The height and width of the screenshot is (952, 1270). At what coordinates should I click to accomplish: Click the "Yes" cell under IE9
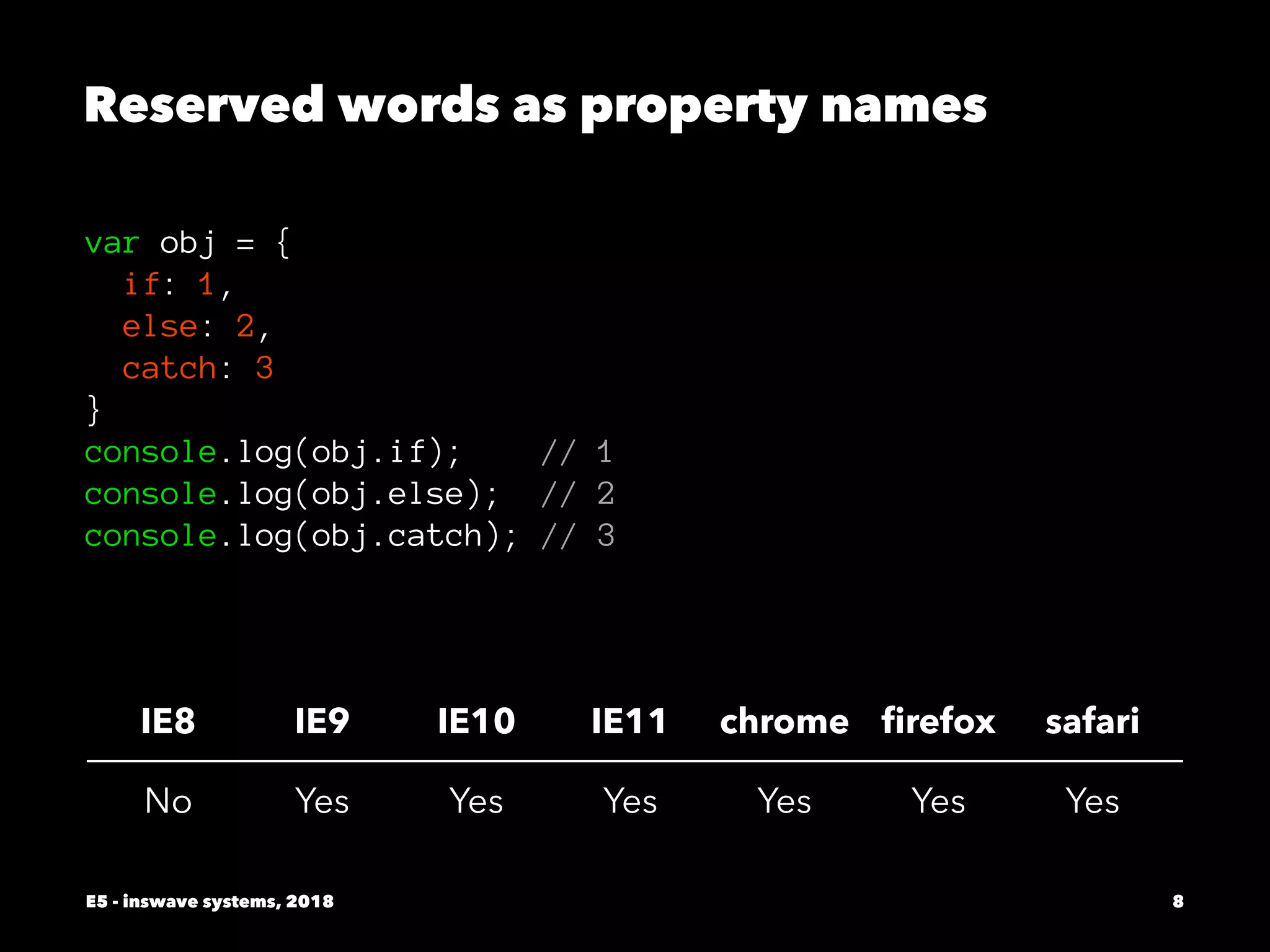coord(322,800)
